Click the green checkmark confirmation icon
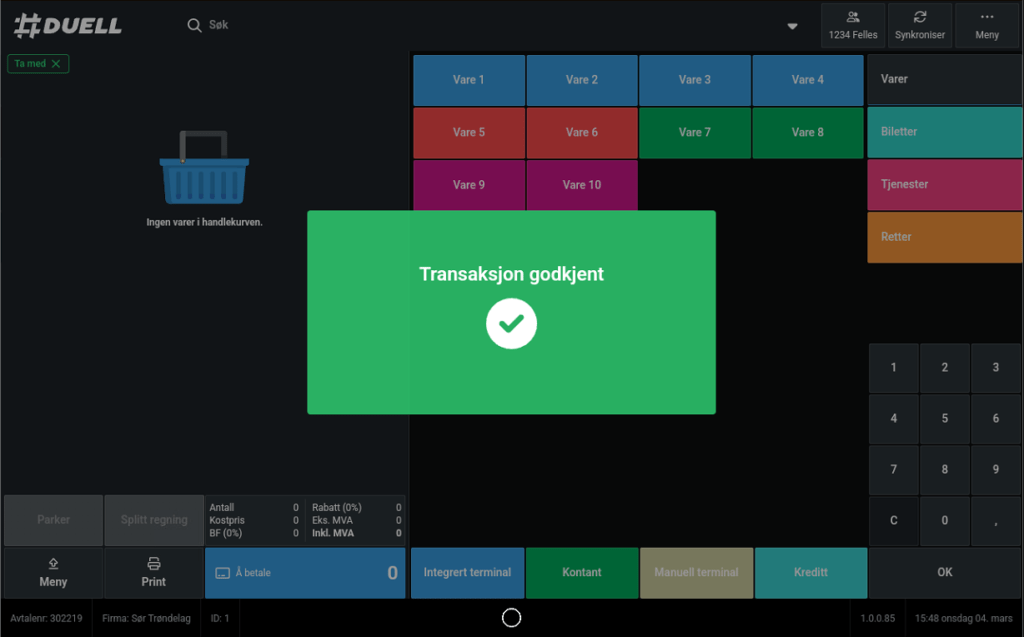Screen dimensions: 1024x637 [511, 323]
